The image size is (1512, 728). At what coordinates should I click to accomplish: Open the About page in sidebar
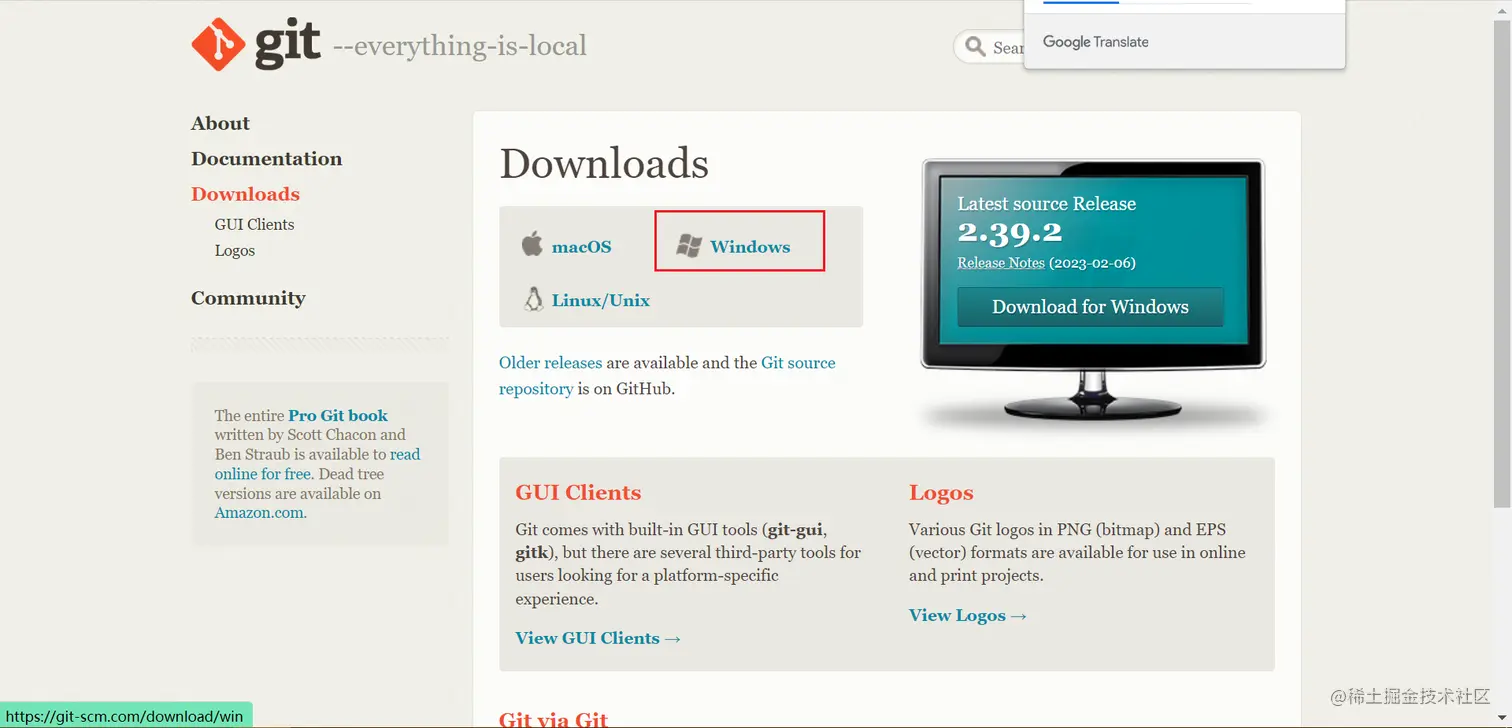[x=220, y=123]
